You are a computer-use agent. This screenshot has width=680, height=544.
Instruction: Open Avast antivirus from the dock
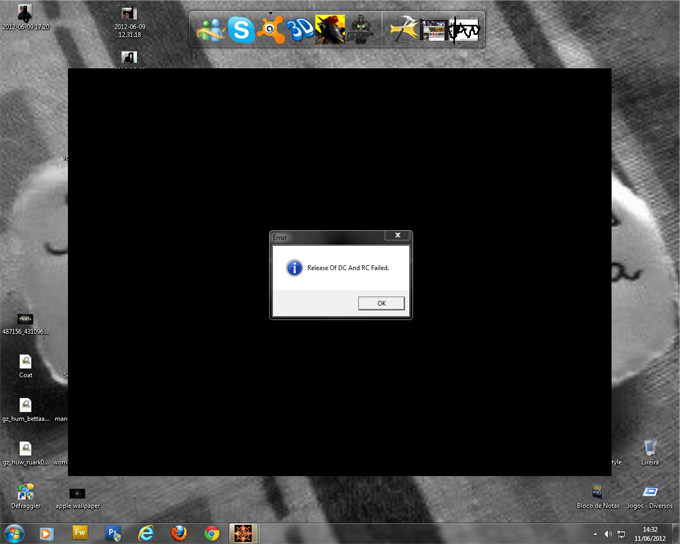(270, 30)
